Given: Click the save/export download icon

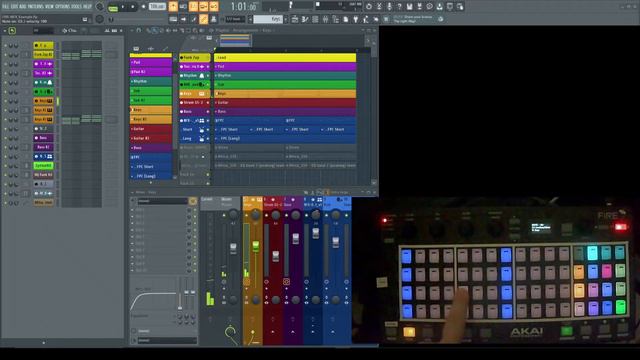Looking at the screenshot, I should (x=440, y=7).
